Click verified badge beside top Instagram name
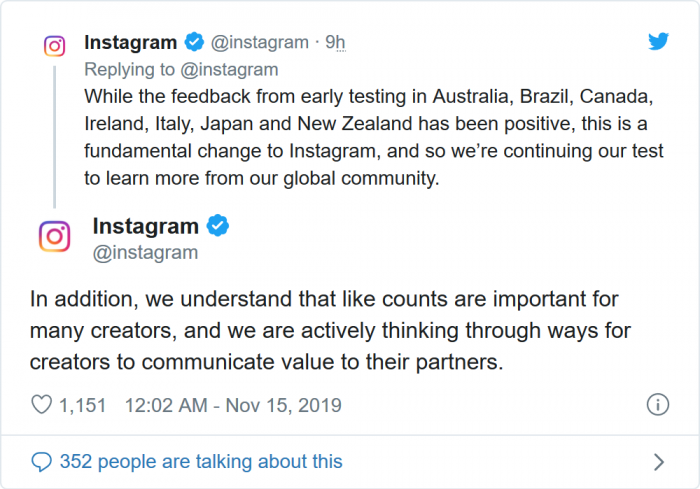 click(x=194, y=42)
